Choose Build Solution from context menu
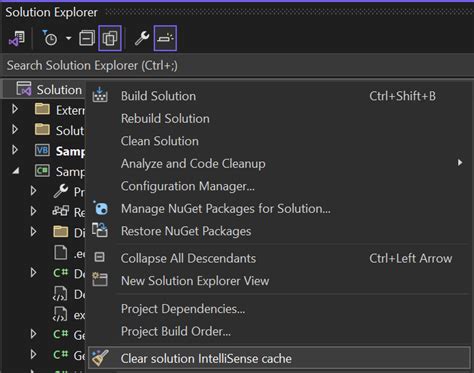474x373 pixels. click(278, 96)
